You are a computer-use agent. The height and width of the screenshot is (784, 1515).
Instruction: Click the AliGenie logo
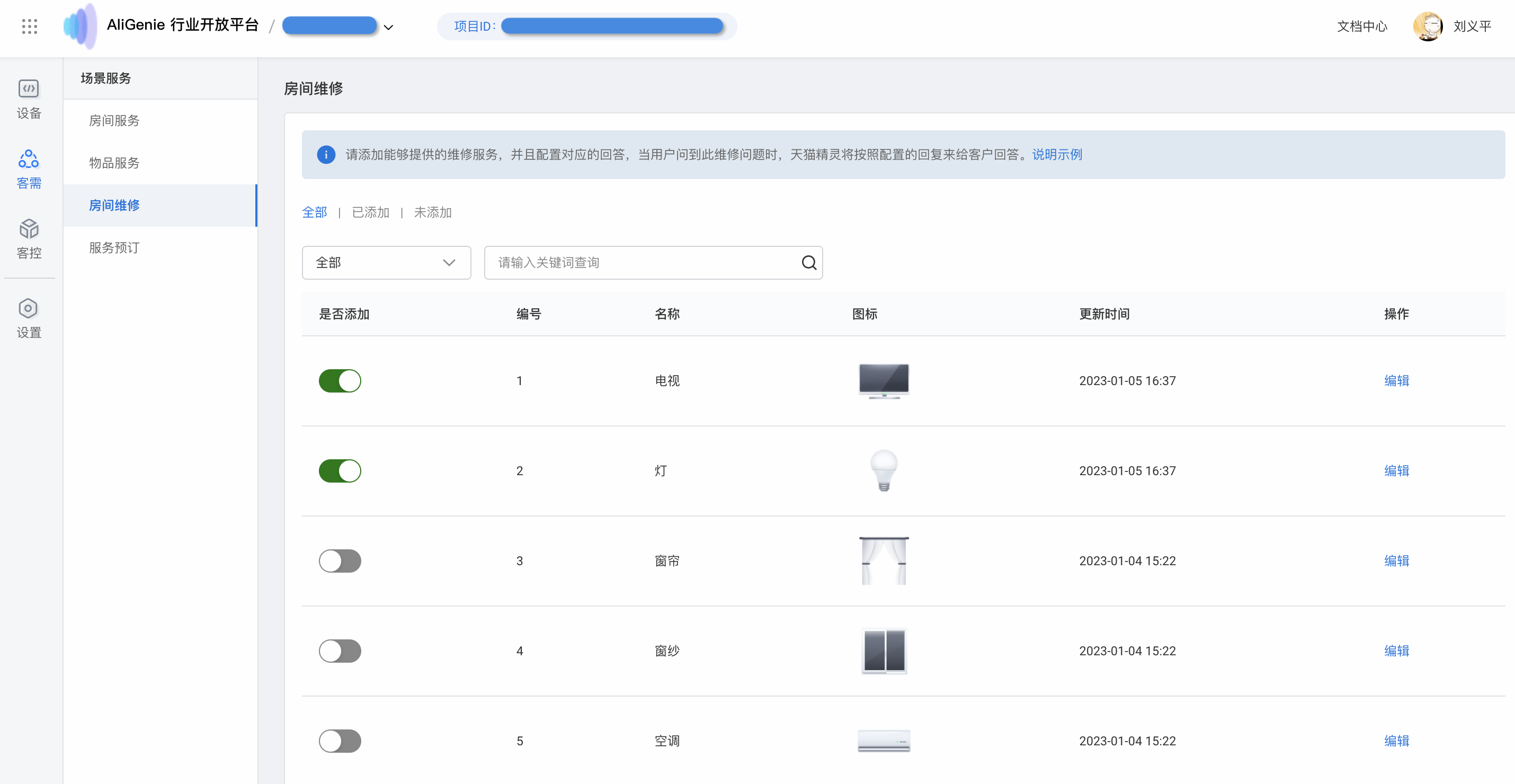[80, 26]
